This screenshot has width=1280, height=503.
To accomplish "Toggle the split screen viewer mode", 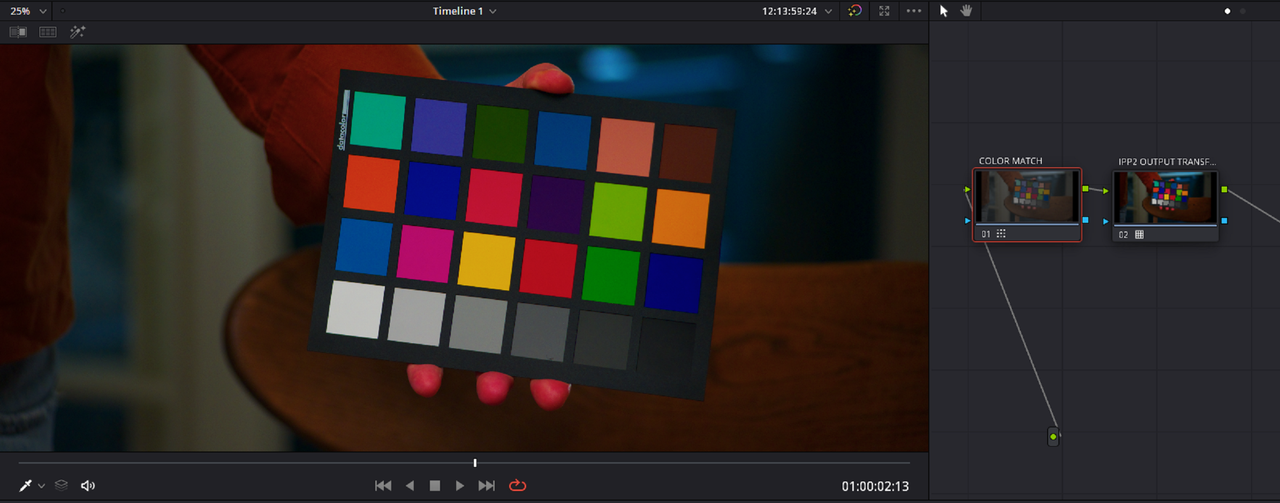I will (x=48, y=32).
